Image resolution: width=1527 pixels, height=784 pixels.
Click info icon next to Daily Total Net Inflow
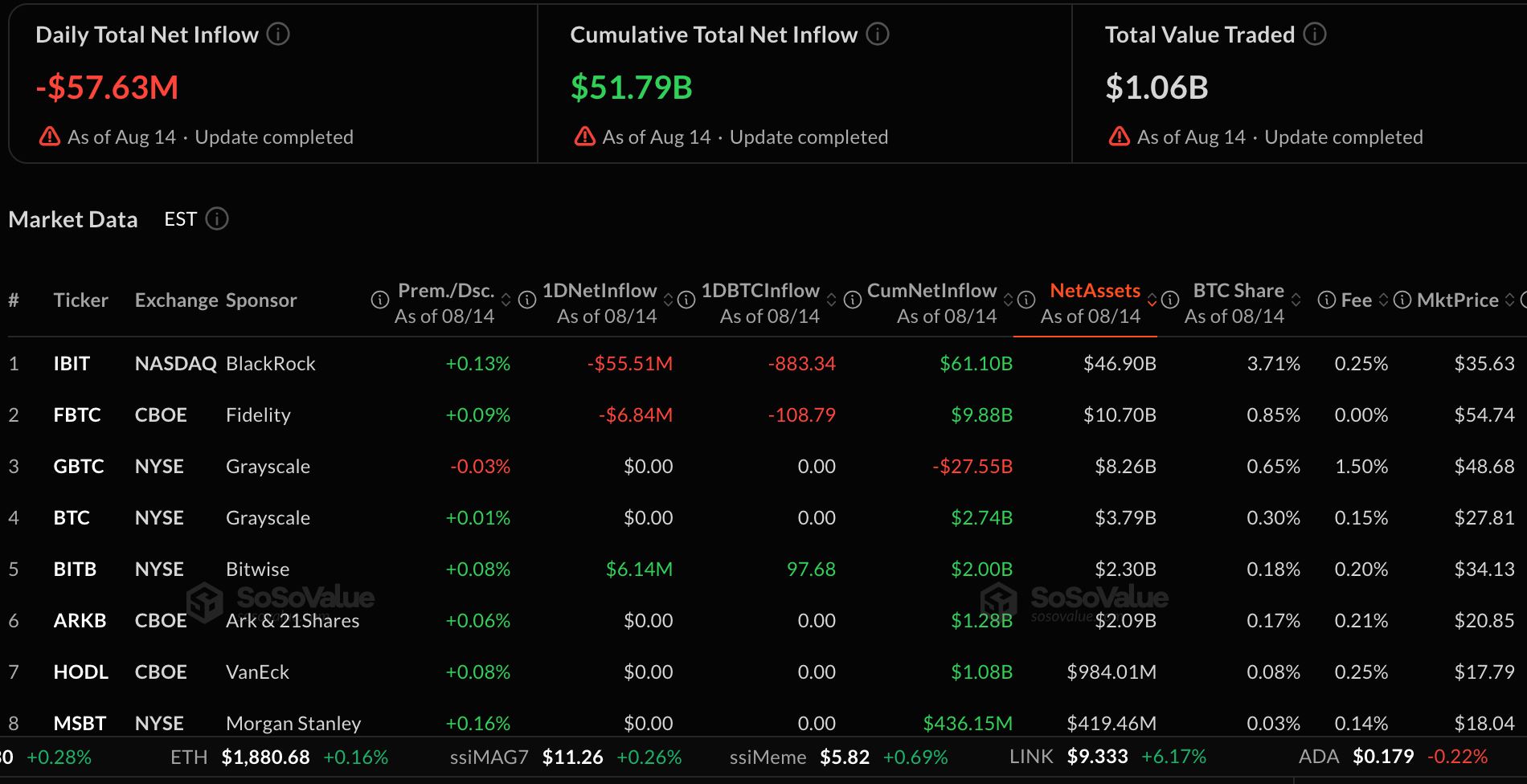[278, 35]
